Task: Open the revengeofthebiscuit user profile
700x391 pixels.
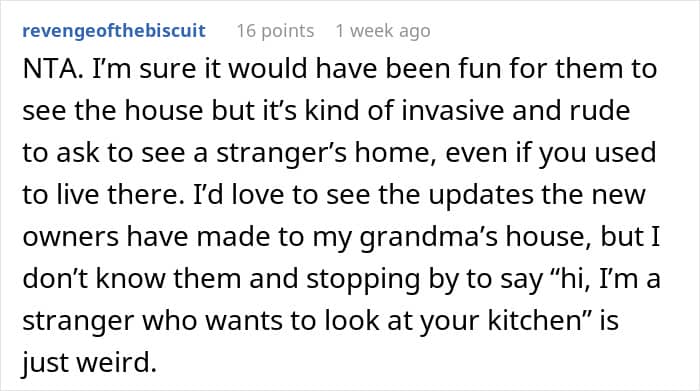Action: 114,31
